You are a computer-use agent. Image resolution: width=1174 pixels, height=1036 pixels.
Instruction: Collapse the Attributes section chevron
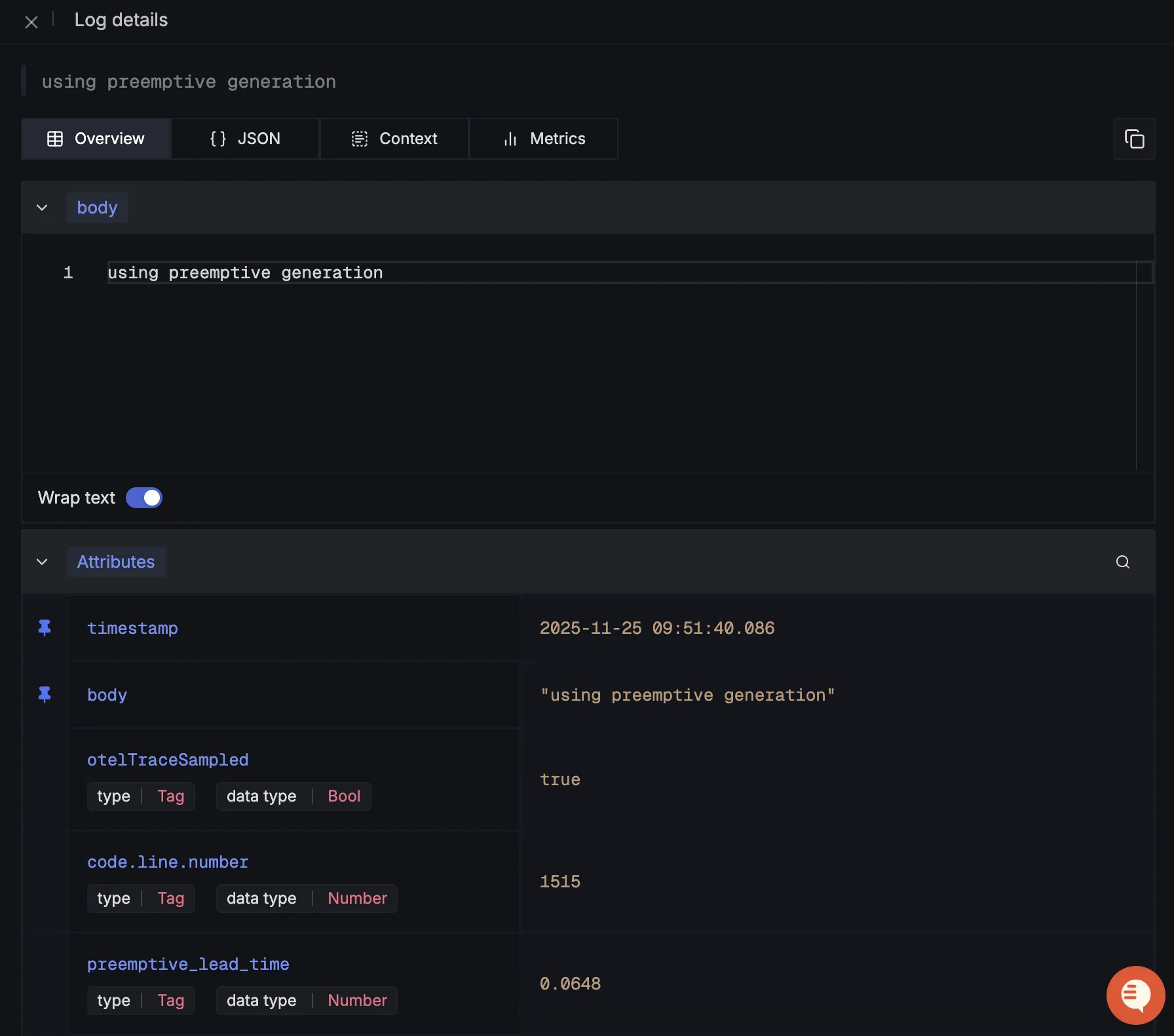pyautogui.click(x=42, y=562)
